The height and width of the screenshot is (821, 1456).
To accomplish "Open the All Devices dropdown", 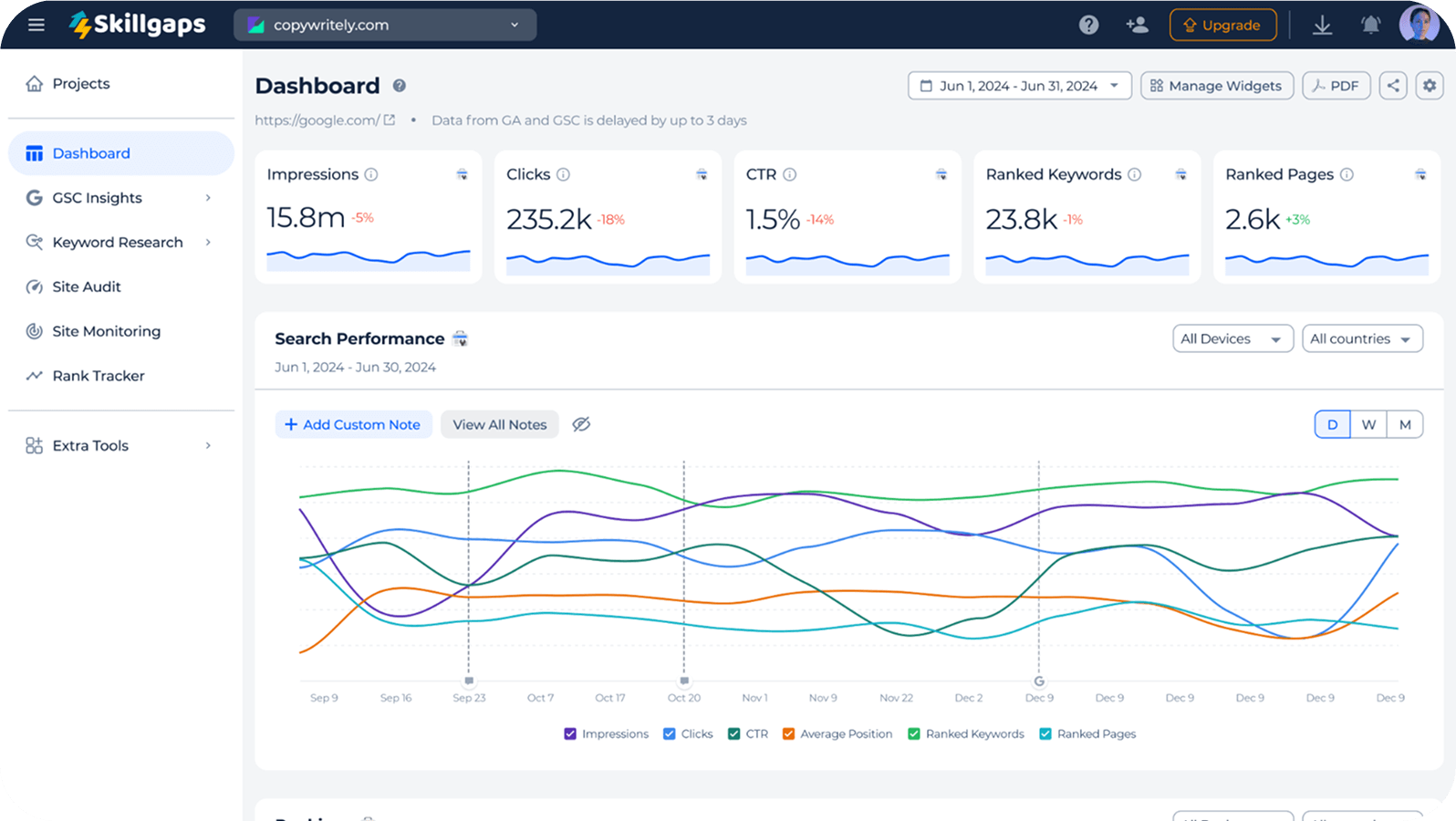I will click(1232, 338).
